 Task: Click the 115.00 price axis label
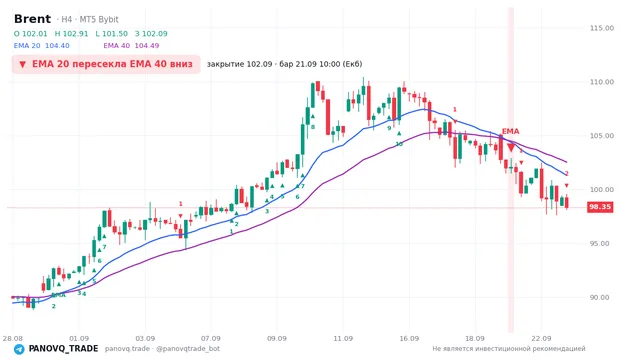tap(602, 28)
